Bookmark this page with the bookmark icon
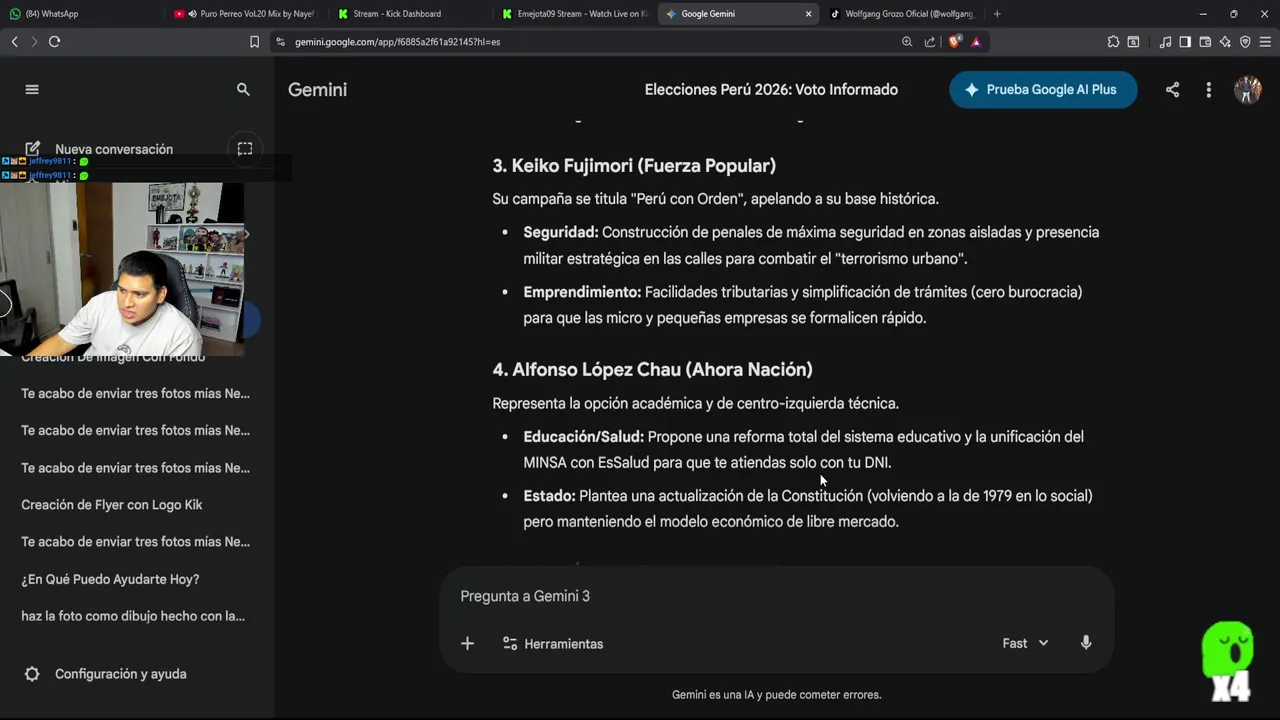The height and width of the screenshot is (720, 1280). 254,42
